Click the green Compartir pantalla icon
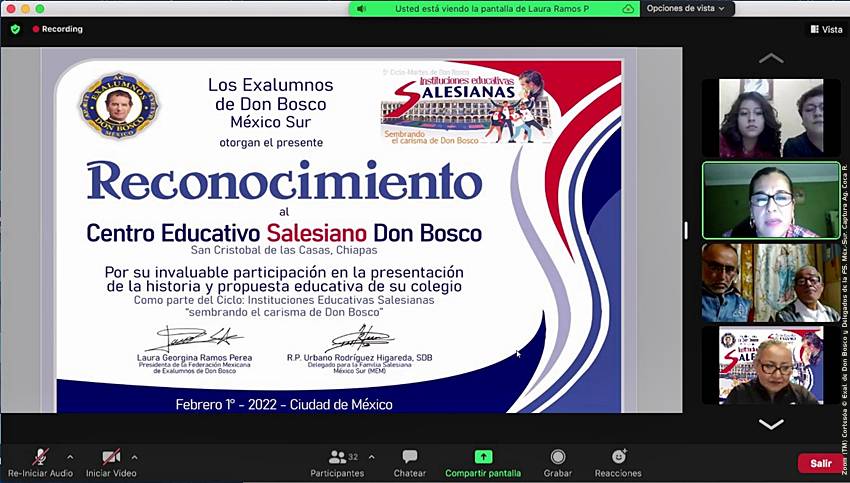 point(483,456)
